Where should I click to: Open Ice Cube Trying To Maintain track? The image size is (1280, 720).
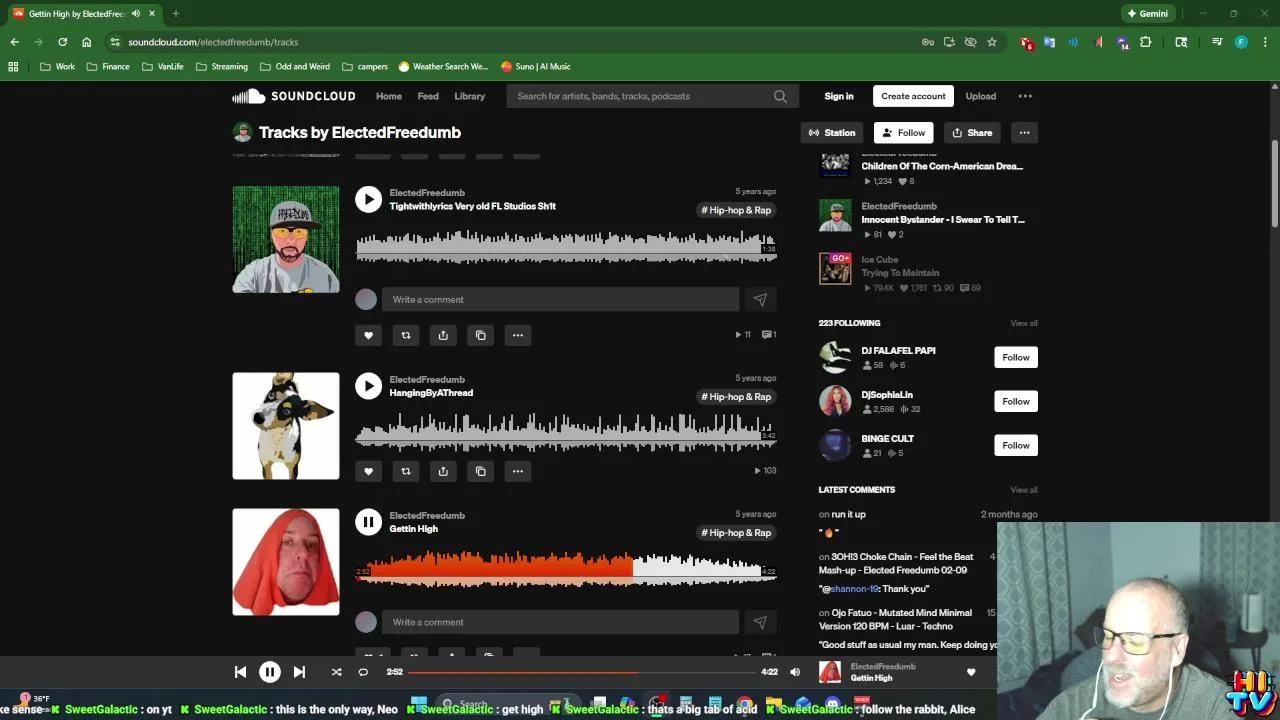(900, 273)
